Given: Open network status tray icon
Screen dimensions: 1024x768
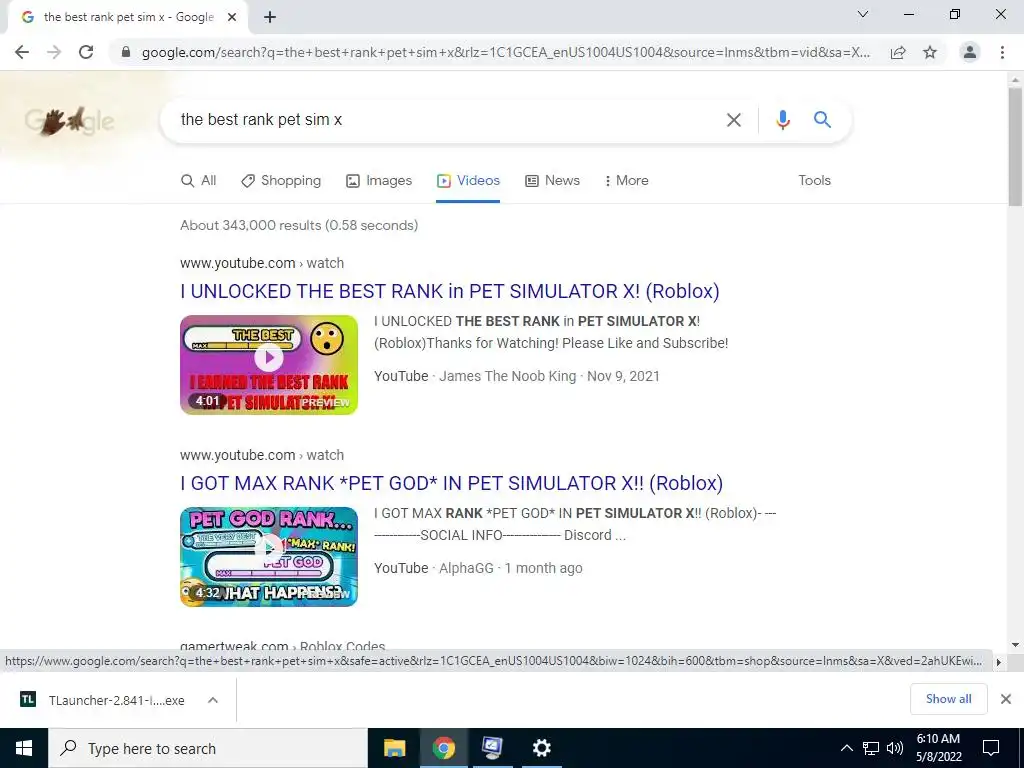Looking at the screenshot, I should [871, 748].
